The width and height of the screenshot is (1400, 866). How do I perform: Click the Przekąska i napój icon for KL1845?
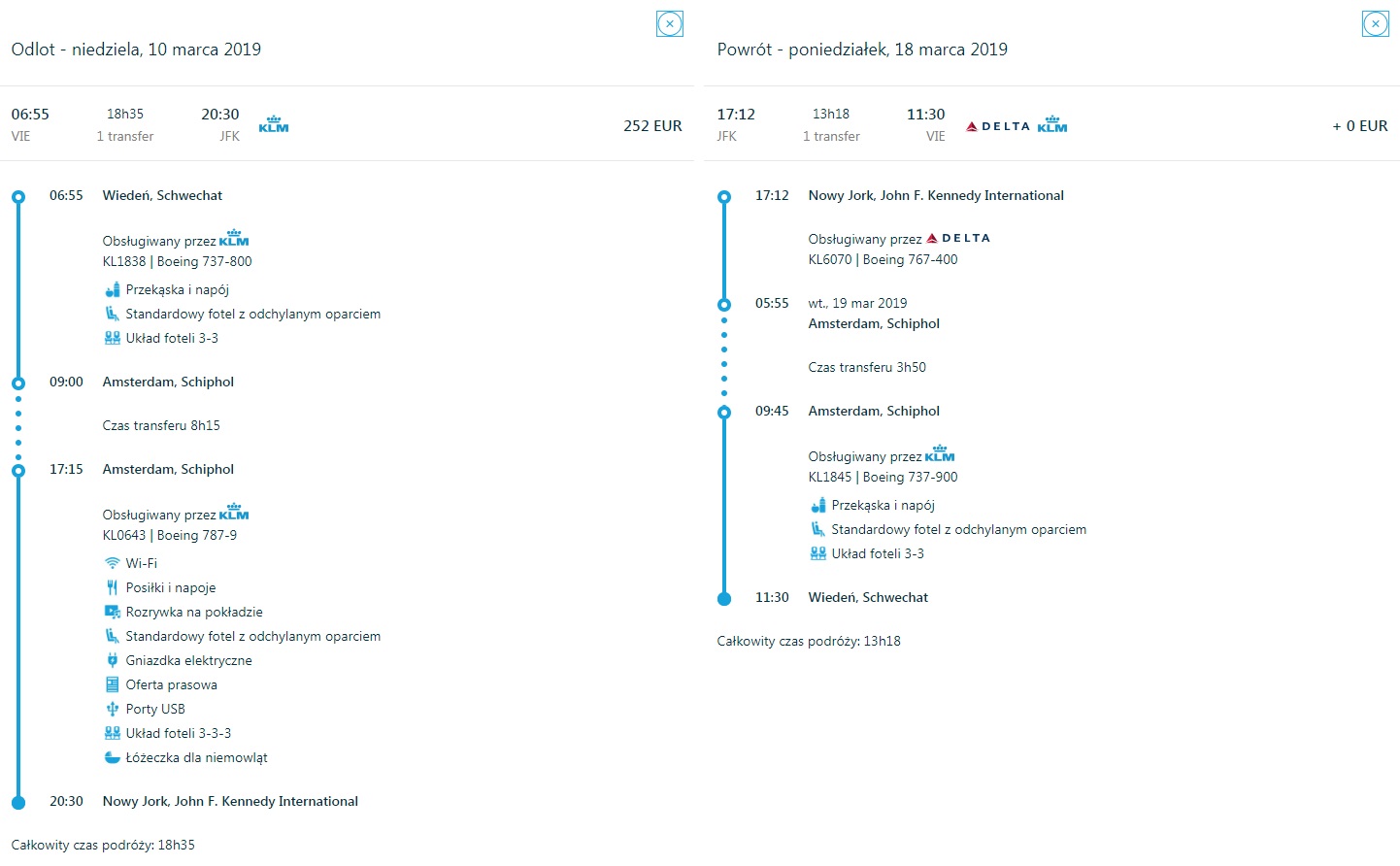818,505
